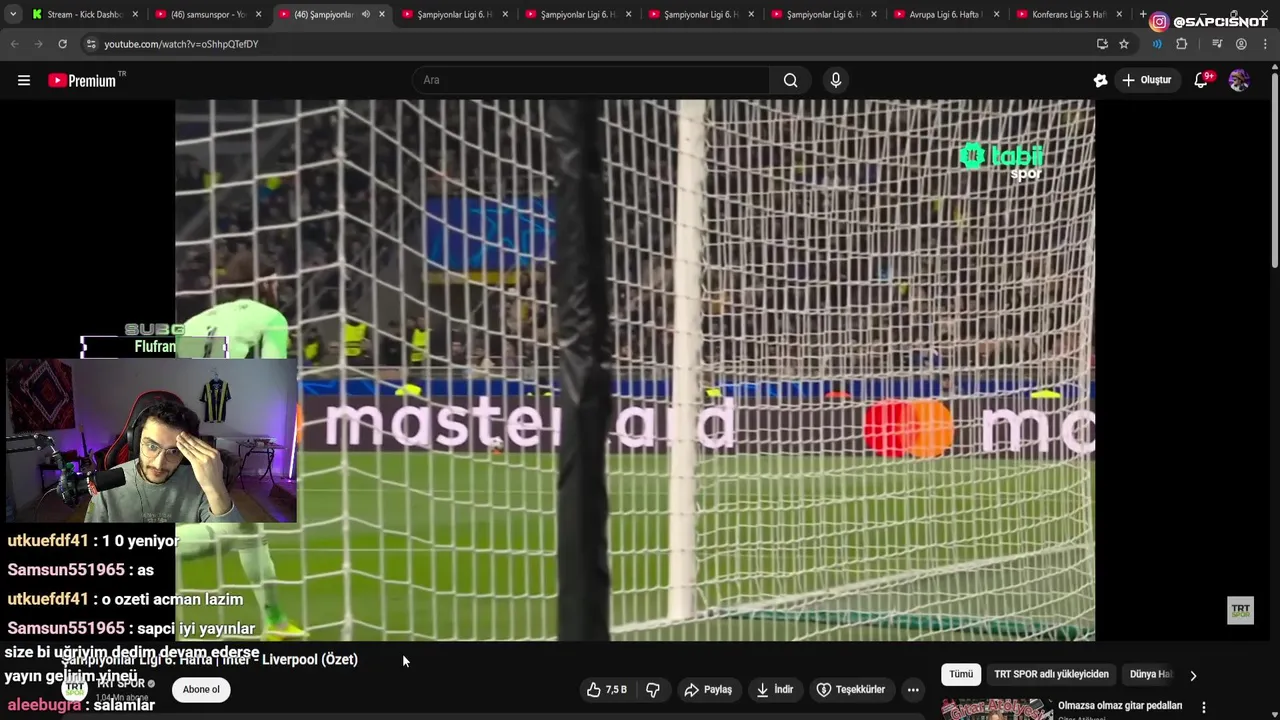Select TRT SPOR adlı yükleyiciden chip
Image resolution: width=1280 pixels, height=720 pixels.
tap(1051, 675)
